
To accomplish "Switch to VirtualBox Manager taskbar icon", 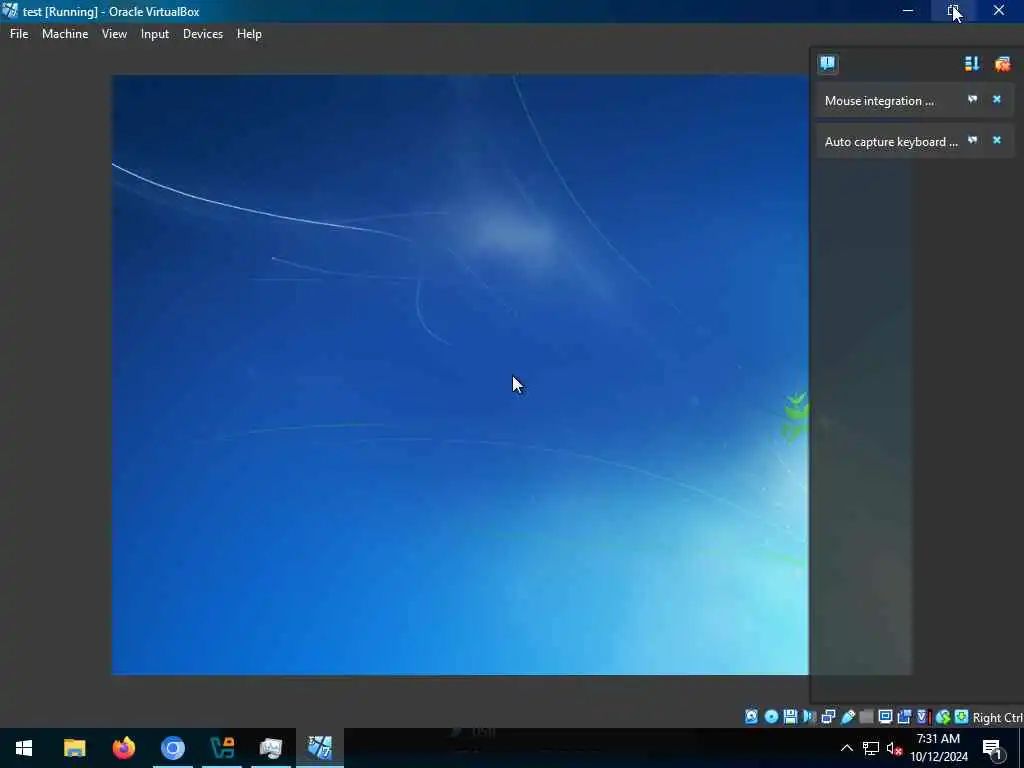I will tap(222, 748).
